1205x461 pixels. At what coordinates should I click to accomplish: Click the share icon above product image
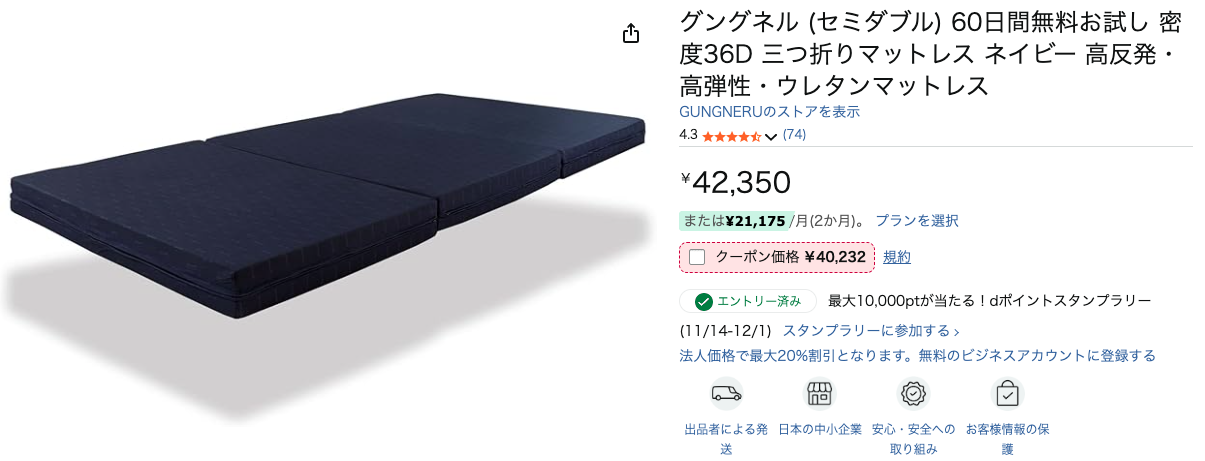point(630,34)
